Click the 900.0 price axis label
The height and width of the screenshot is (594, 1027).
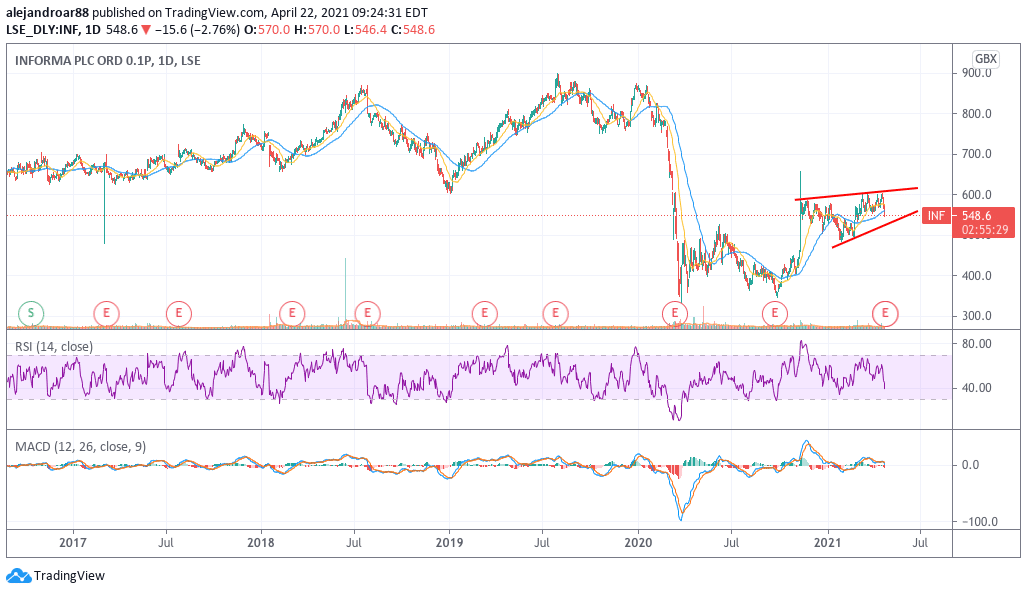point(977,73)
